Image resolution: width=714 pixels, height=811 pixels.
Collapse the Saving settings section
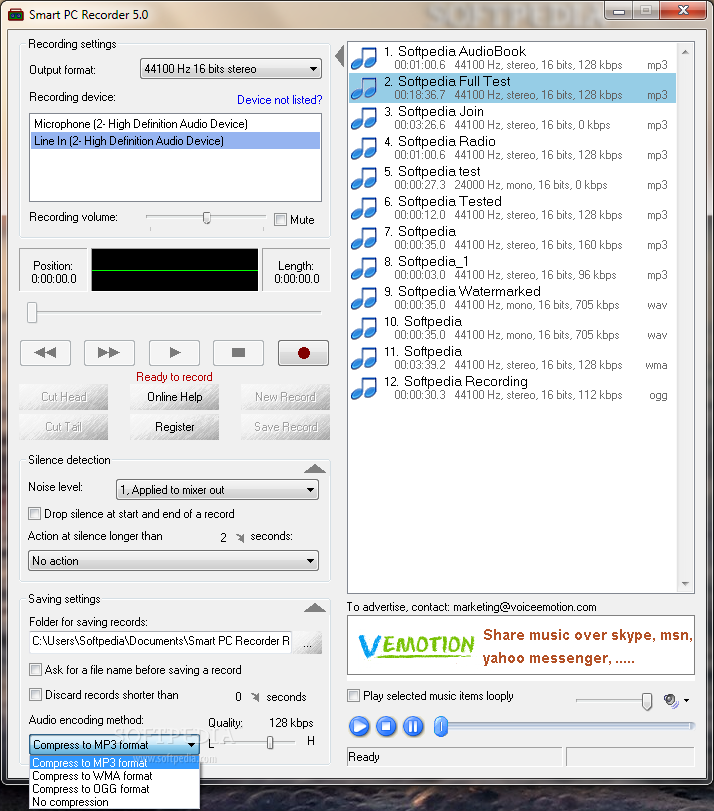[x=315, y=607]
